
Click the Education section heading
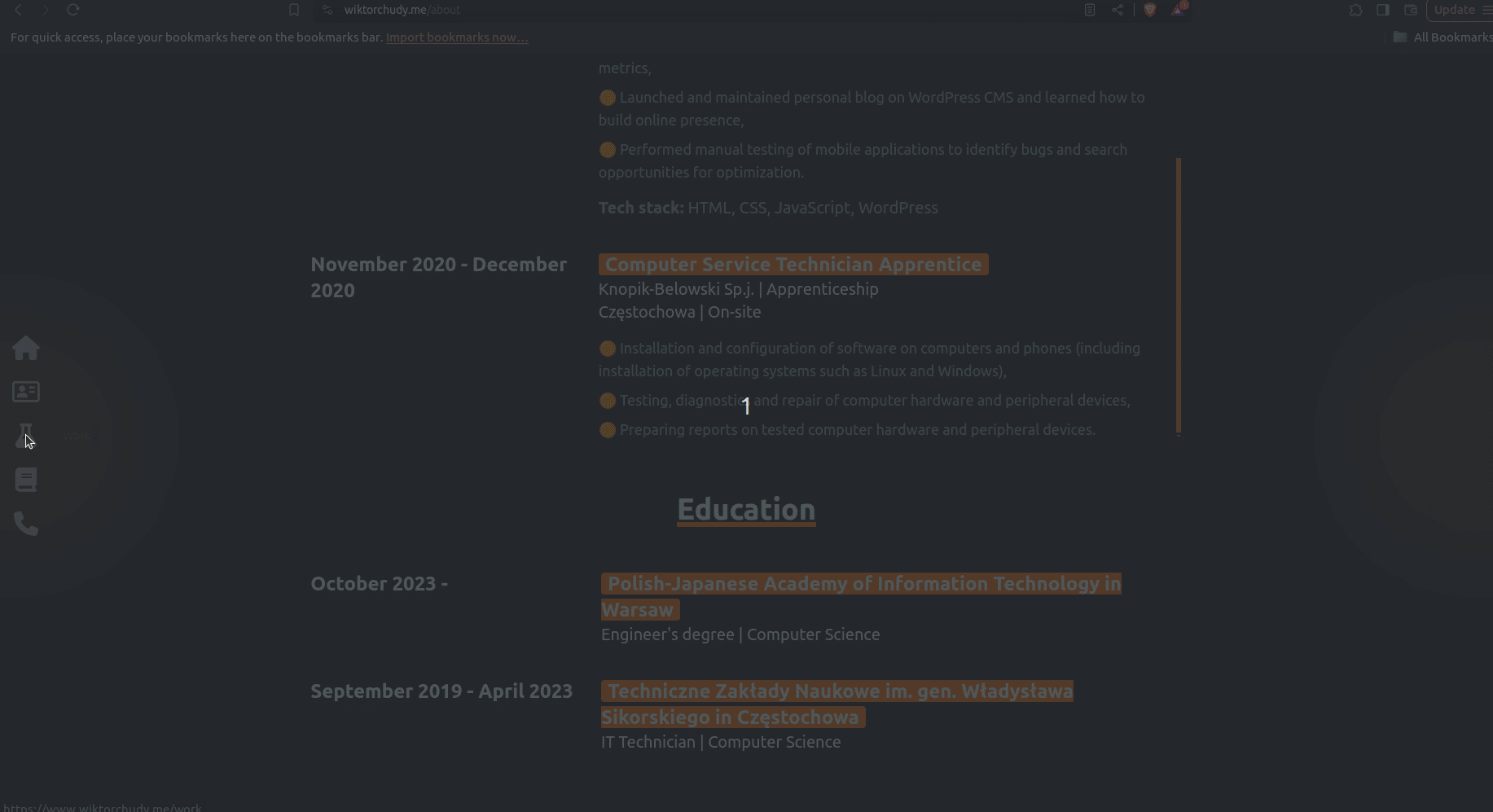(x=746, y=510)
